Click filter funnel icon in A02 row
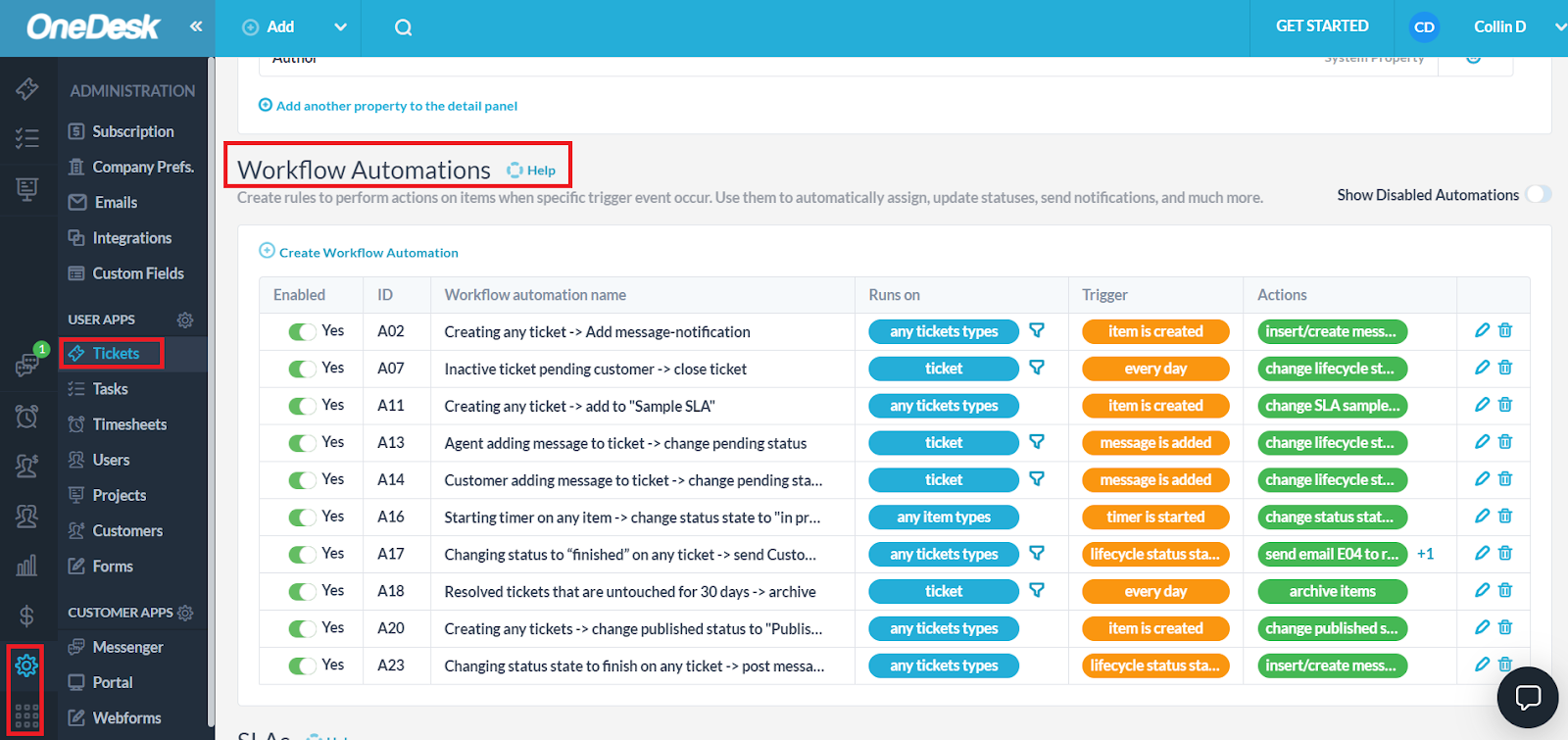 point(1037,330)
